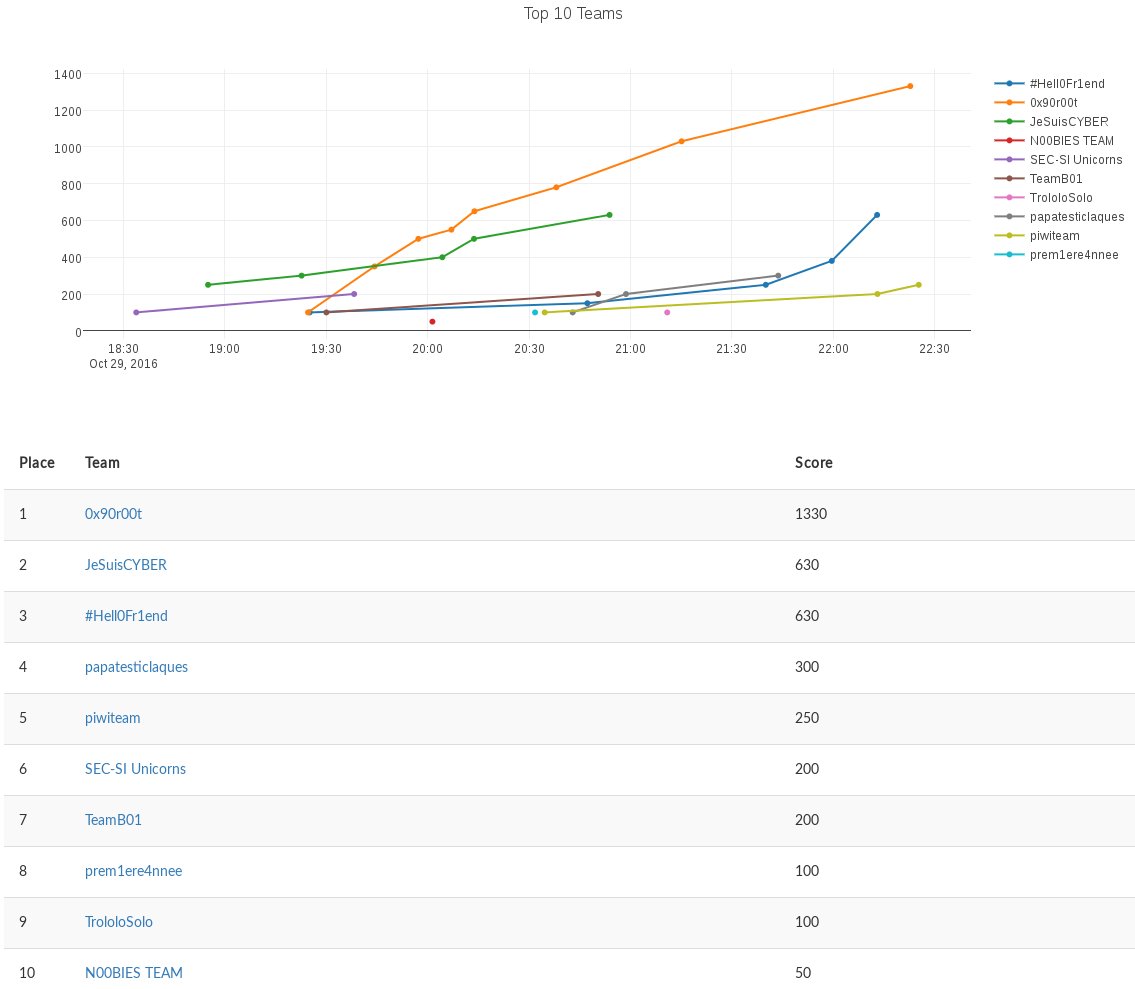Open the 0x90r00t team page link
1135x989 pixels.
point(114,514)
